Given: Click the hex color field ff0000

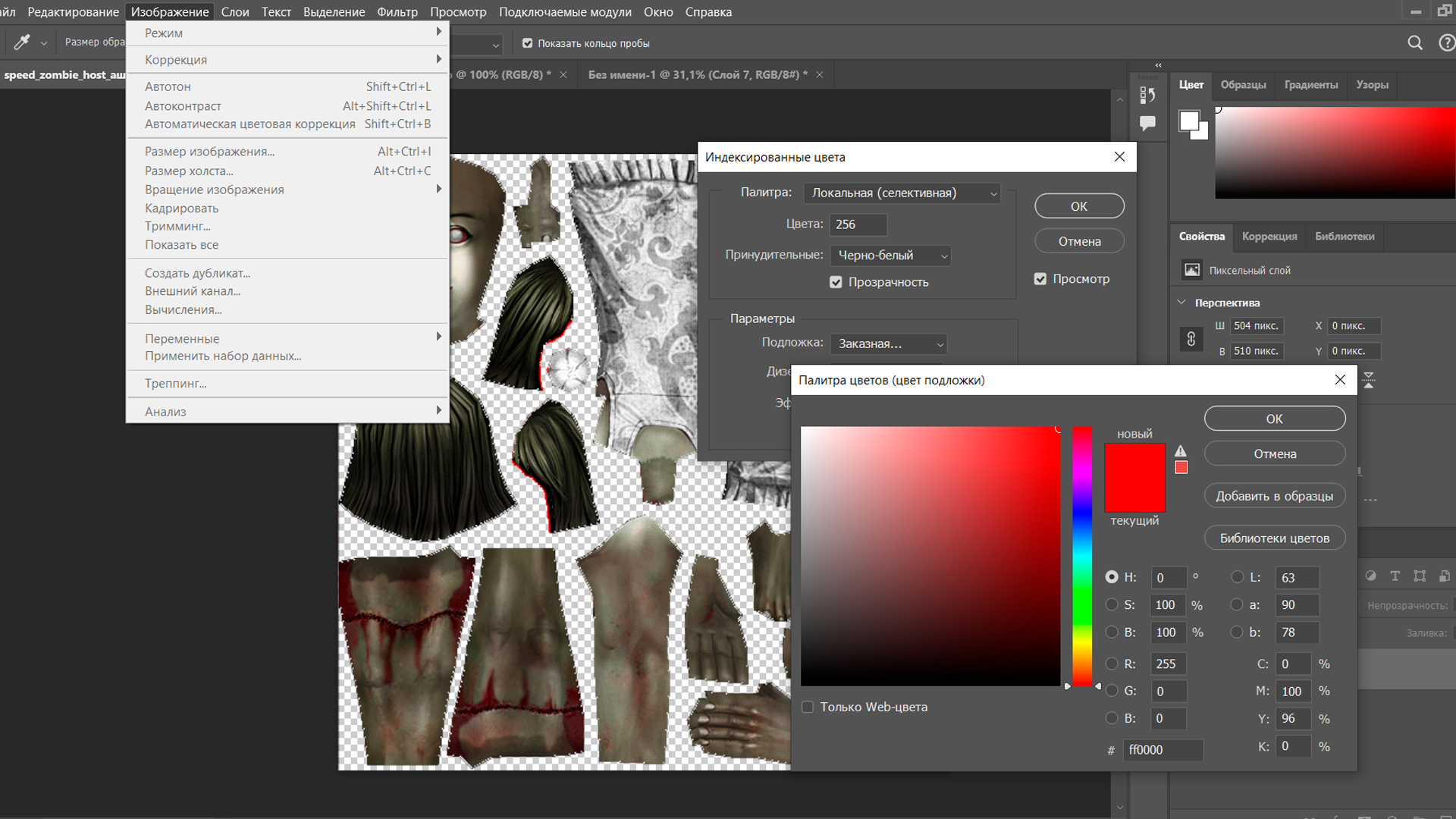Looking at the screenshot, I should point(1162,750).
